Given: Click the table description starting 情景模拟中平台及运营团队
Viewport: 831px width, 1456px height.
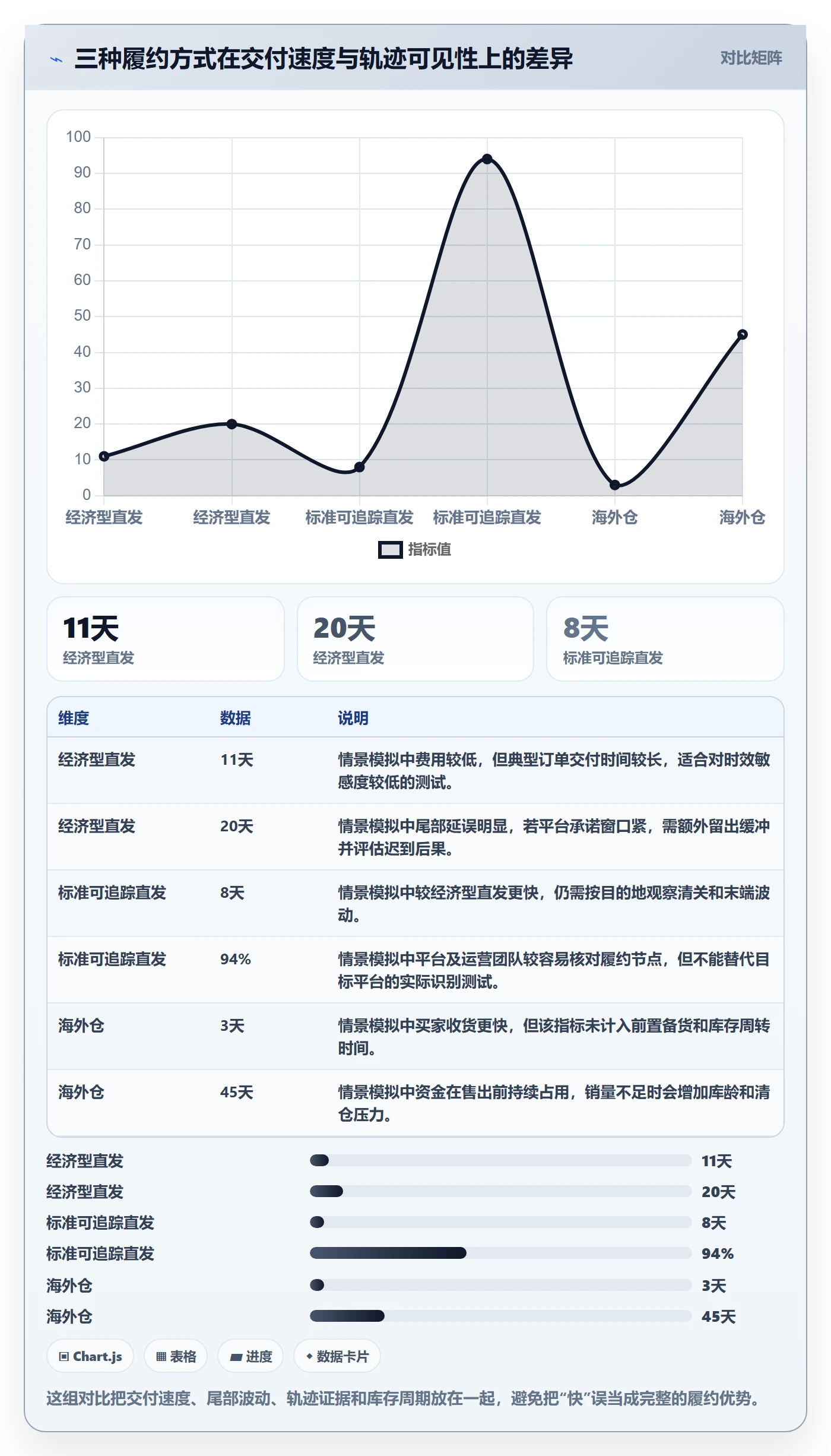Looking at the screenshot, I should (x=554, y=970).
